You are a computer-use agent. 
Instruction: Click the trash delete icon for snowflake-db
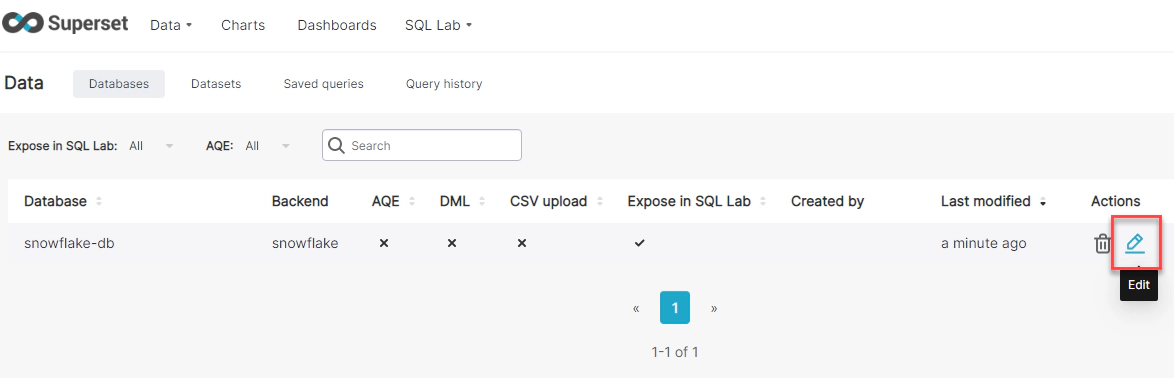pyautogui.click(x=1102, y=243)
